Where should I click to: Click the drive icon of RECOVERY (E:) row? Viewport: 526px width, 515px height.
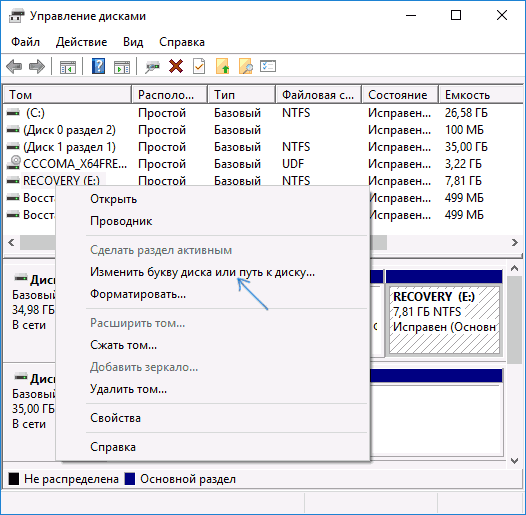tap(13, 181)
